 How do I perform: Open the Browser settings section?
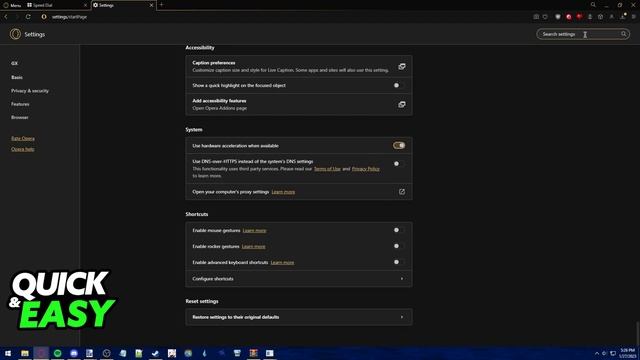click(20, 118)
